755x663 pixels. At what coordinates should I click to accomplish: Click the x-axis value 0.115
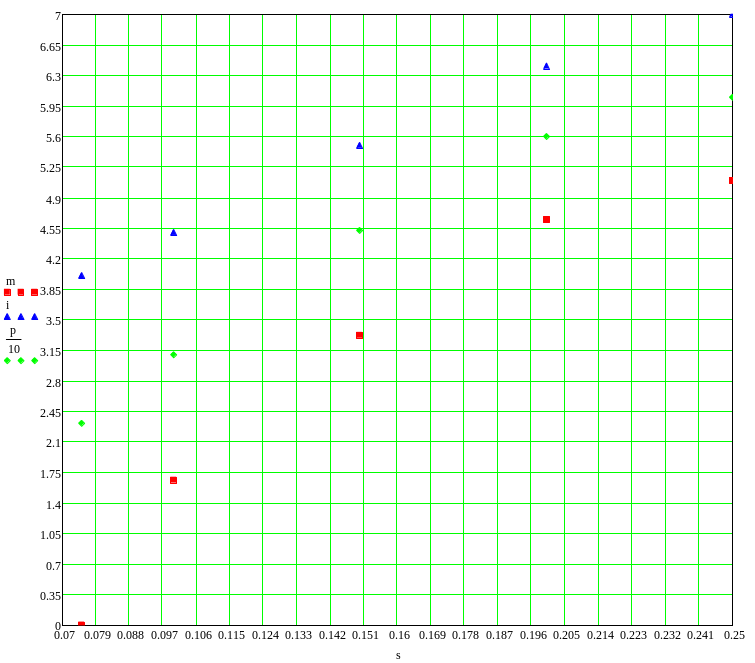pos(232,635)
